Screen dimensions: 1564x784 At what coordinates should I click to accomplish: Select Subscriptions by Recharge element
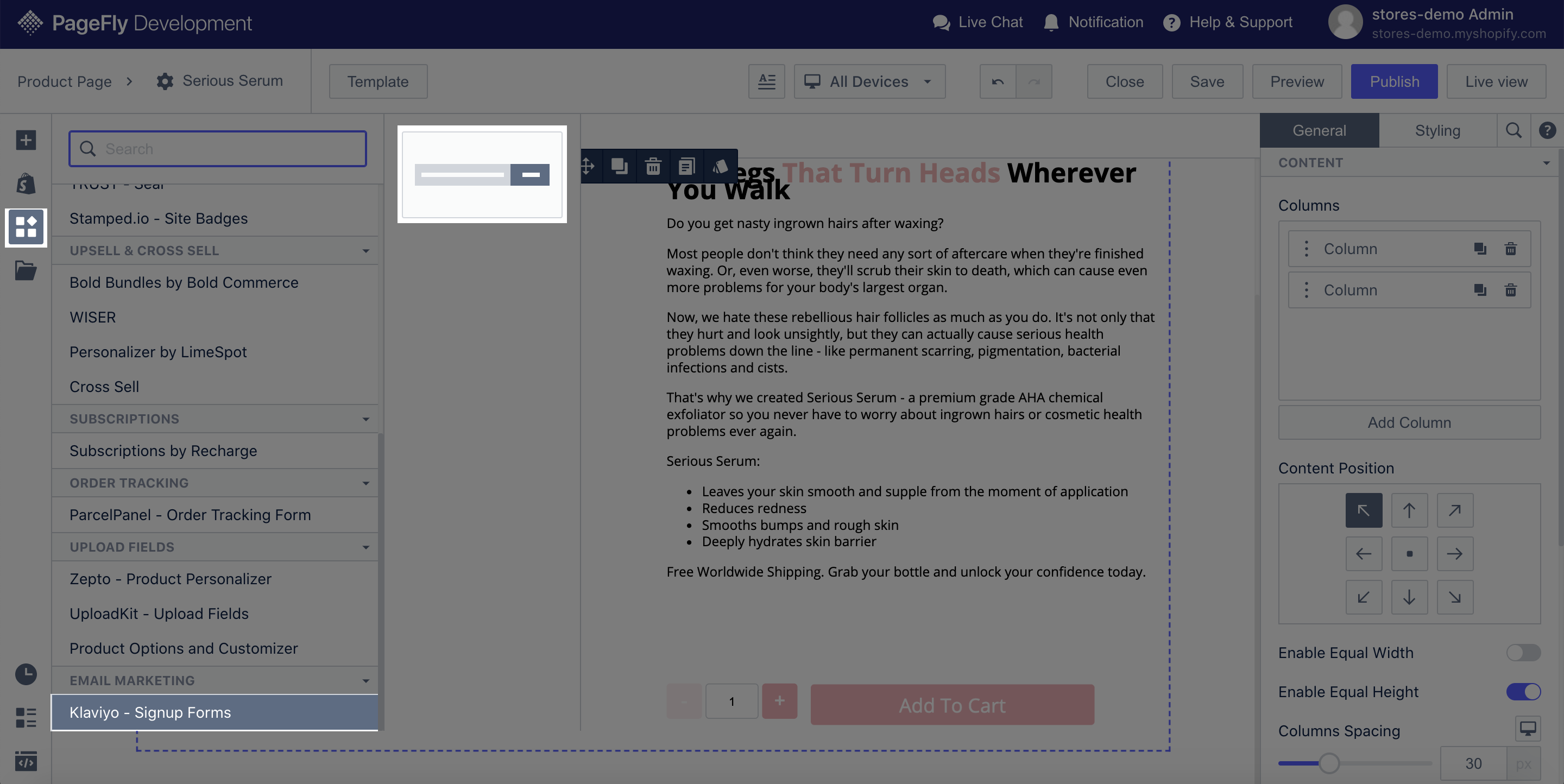click(x=215, y=451)
